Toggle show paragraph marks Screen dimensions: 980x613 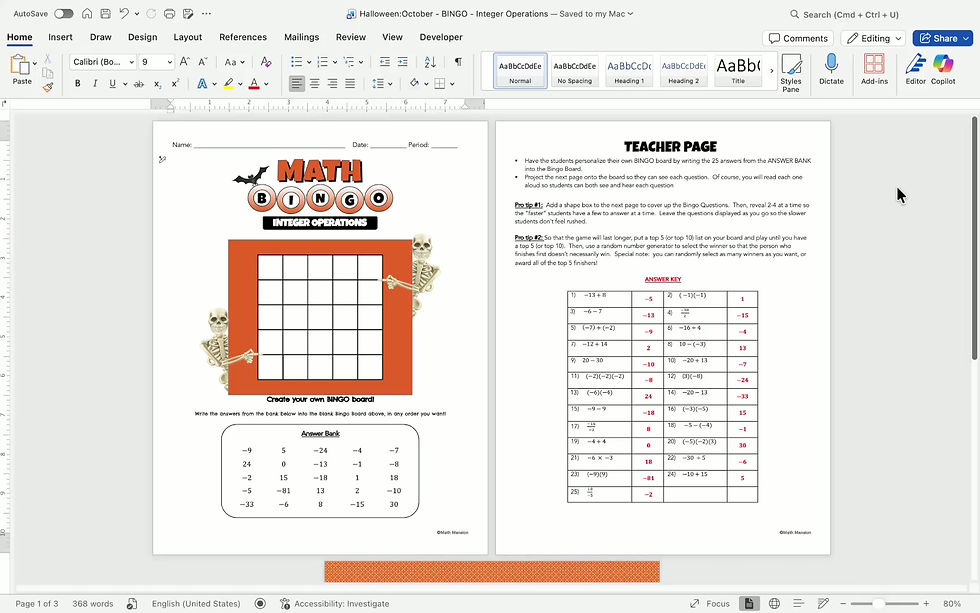click(x=458, y=62)
